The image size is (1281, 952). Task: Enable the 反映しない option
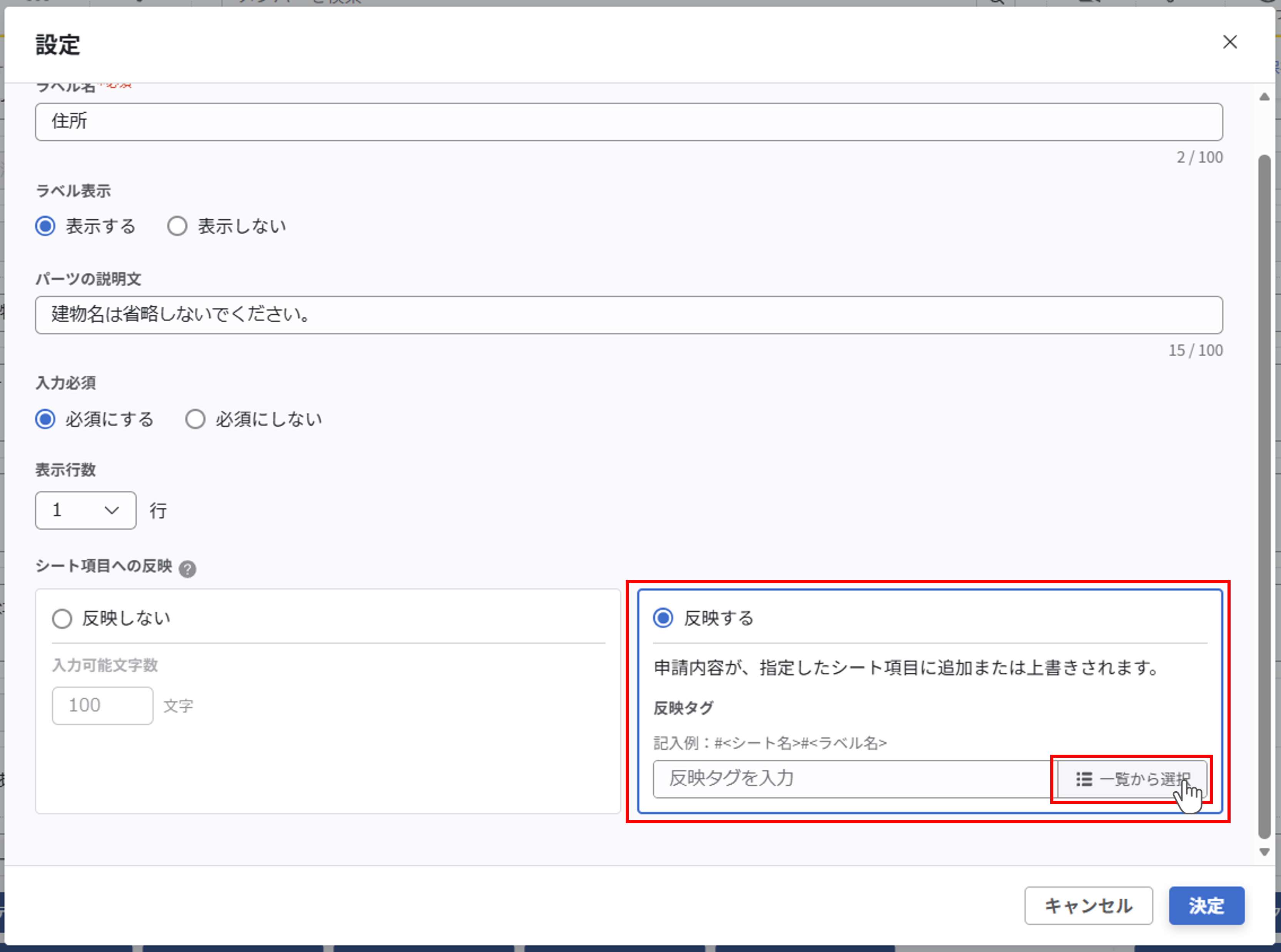pos(62,618)
